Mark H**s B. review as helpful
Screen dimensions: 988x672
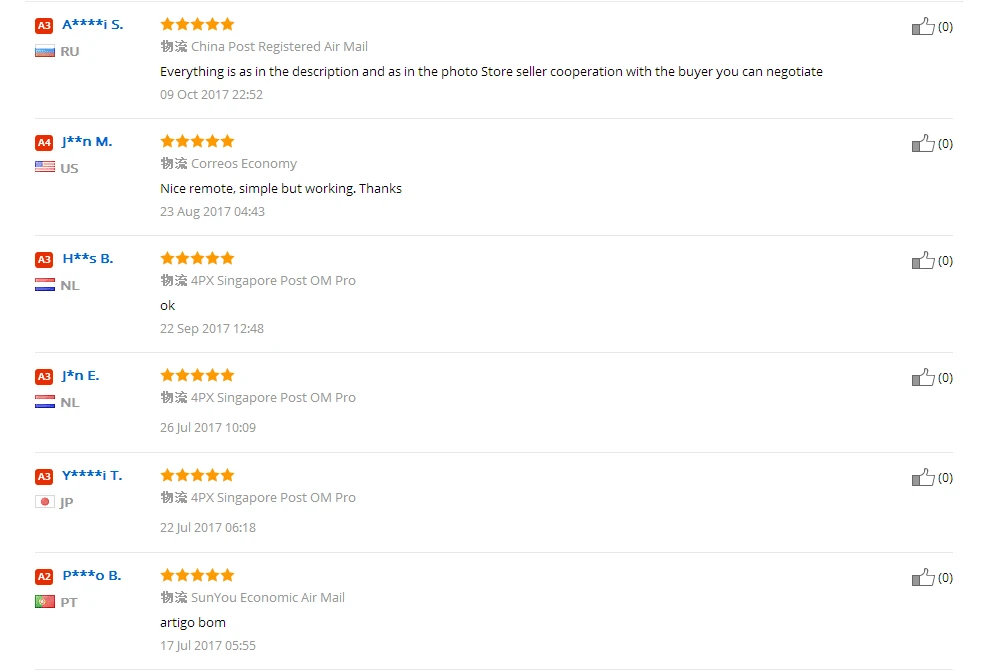point(923,261)
